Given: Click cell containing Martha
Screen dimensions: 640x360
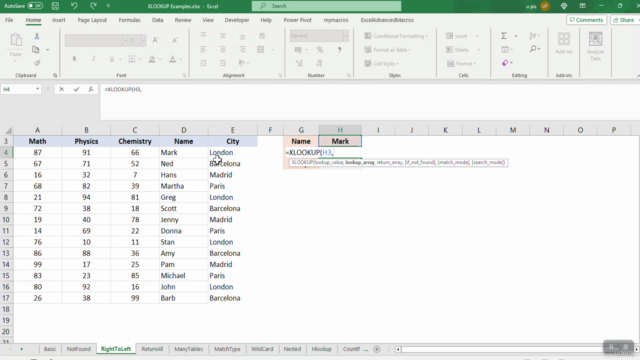Looking at the screenshot, I should pyautogui.click(x=184, y=186).
